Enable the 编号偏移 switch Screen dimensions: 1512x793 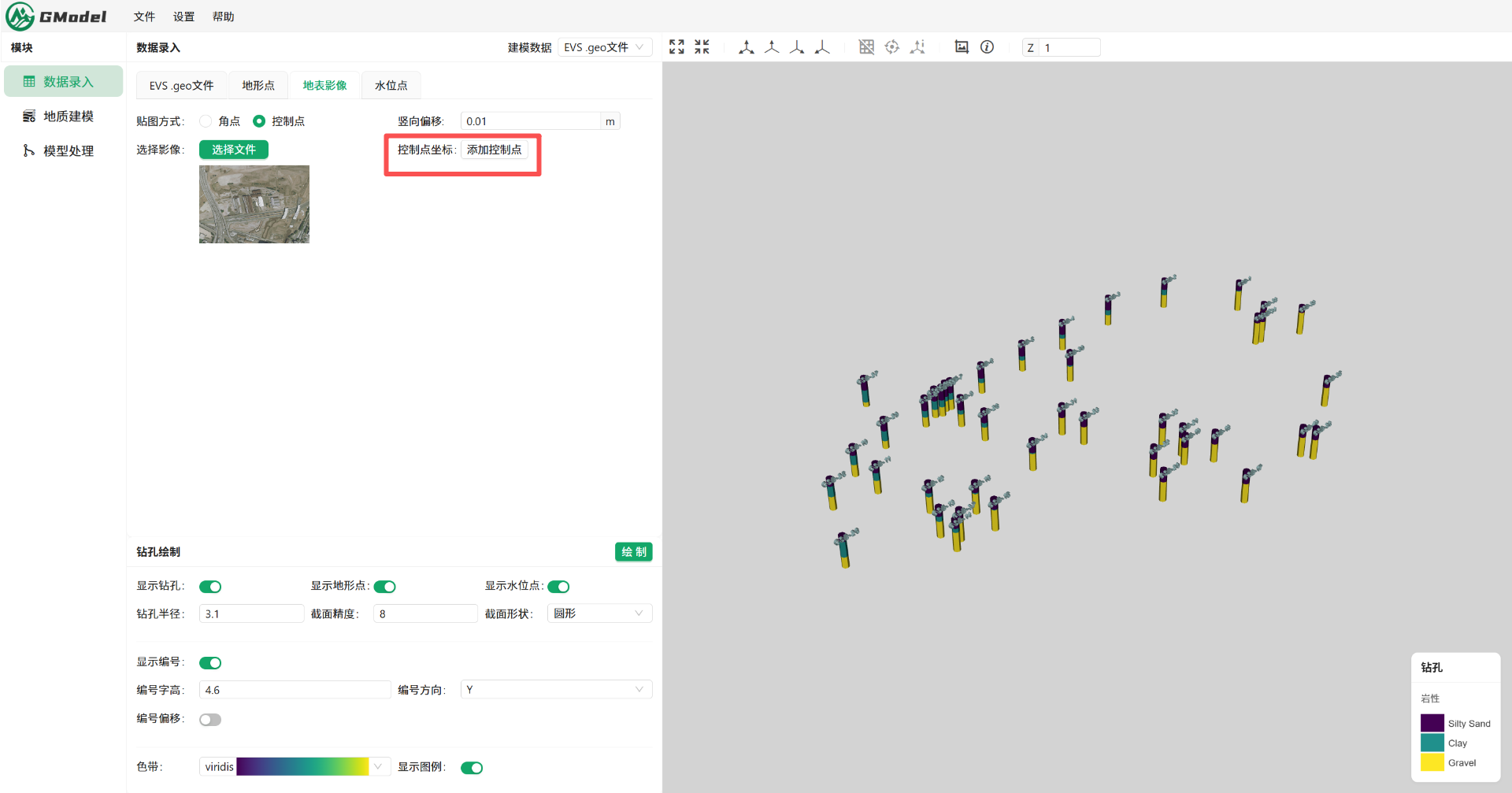pos(210,720)
